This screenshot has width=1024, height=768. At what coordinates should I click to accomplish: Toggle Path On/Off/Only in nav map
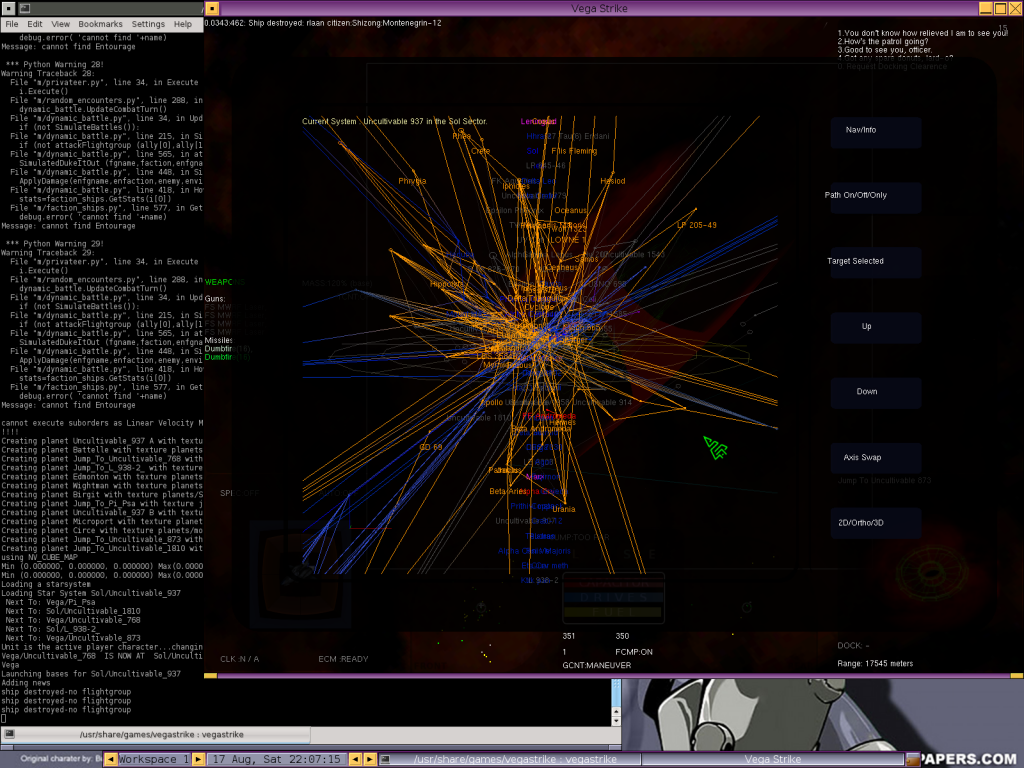tap(876, 197)
